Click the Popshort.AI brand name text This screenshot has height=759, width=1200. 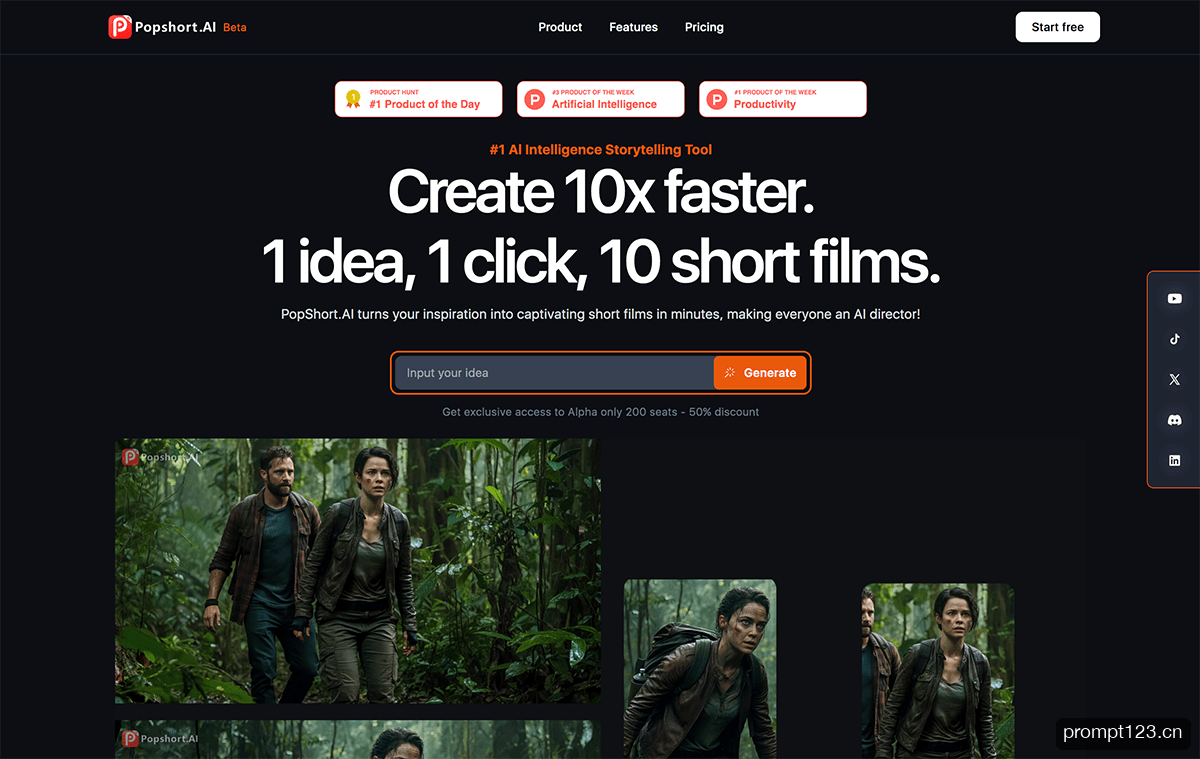[x=176, y=27]
